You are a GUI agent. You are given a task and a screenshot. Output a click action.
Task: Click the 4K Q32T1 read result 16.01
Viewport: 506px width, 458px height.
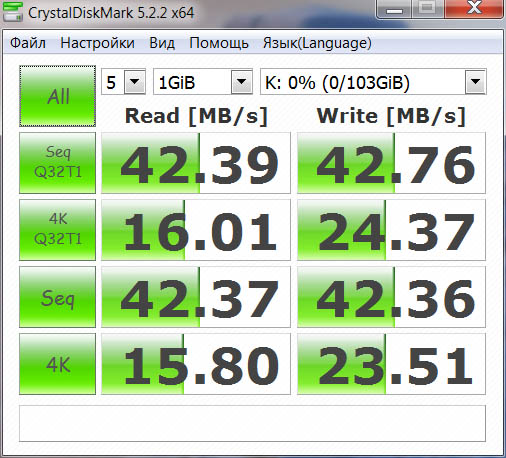(196, 230)
